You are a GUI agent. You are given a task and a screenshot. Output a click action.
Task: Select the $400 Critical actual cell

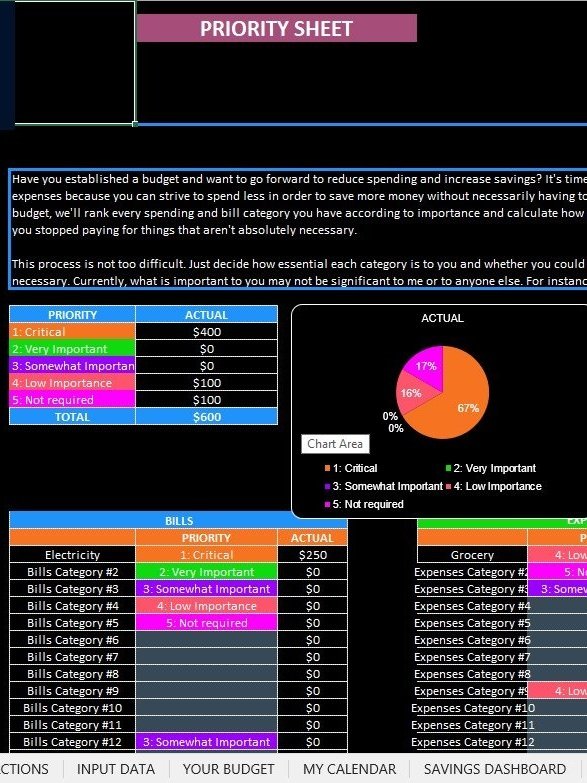pos(206,332)
